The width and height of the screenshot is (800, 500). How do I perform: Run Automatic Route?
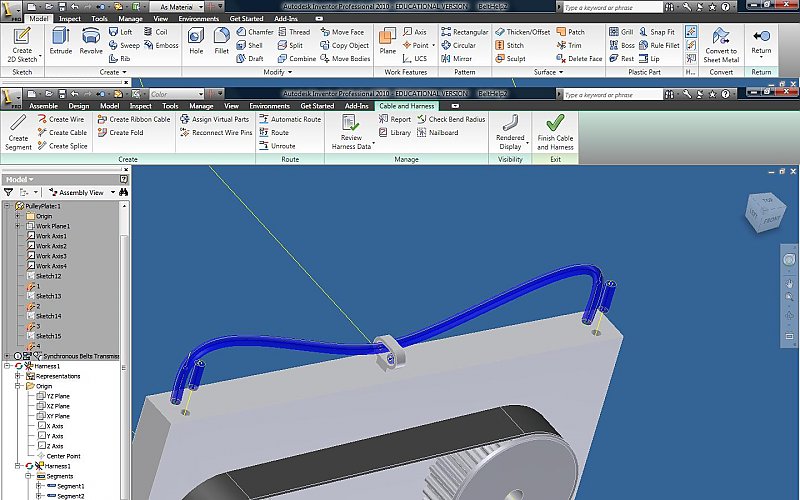tap(290, 119)
